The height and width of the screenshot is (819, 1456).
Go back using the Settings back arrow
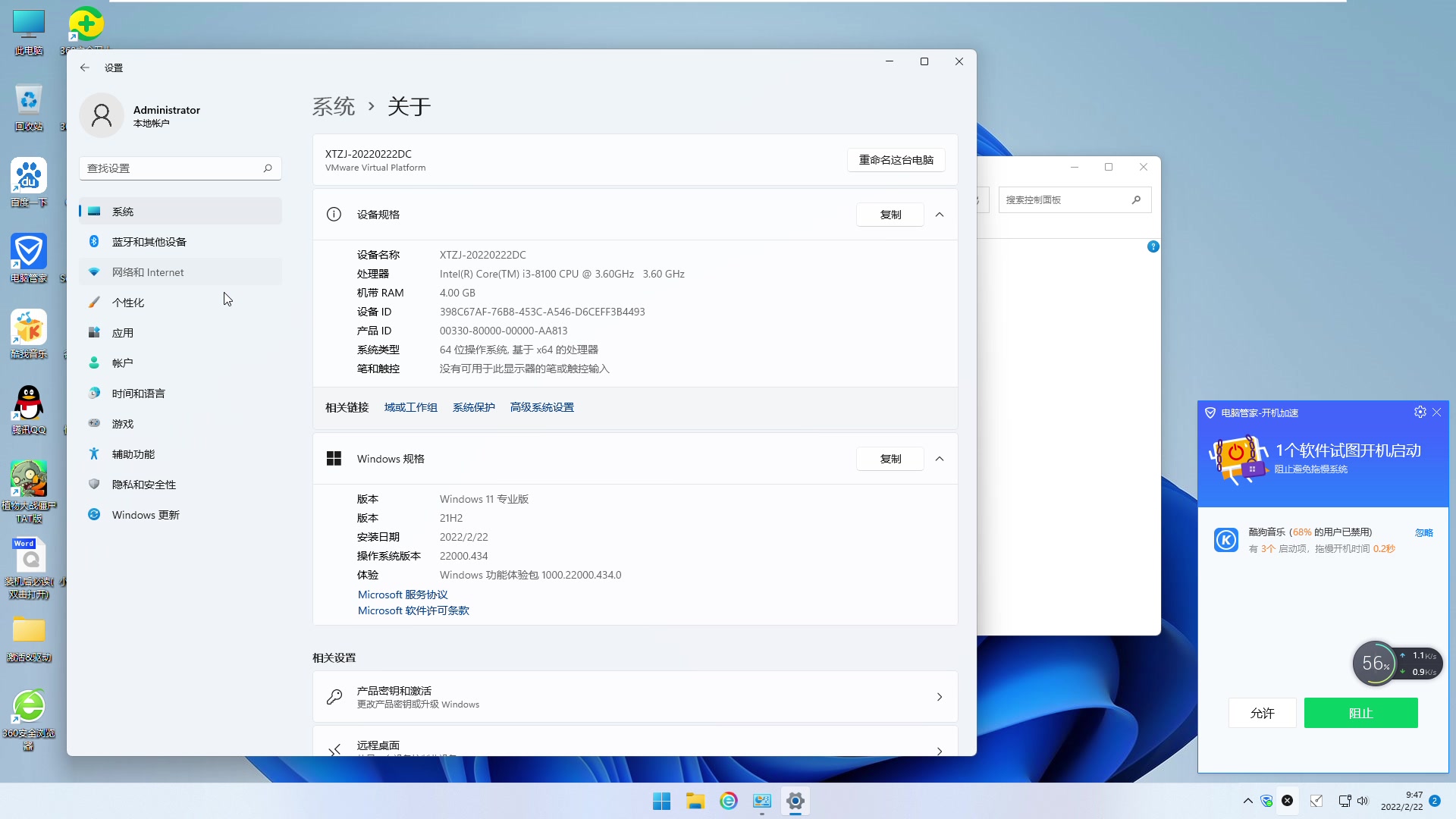tap(85, 67)
